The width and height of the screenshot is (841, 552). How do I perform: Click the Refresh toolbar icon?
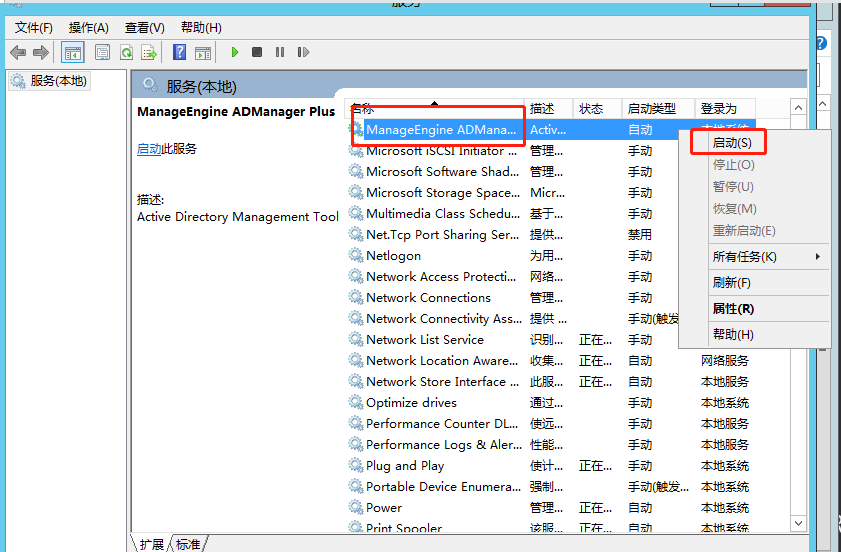tap(127, 52)
